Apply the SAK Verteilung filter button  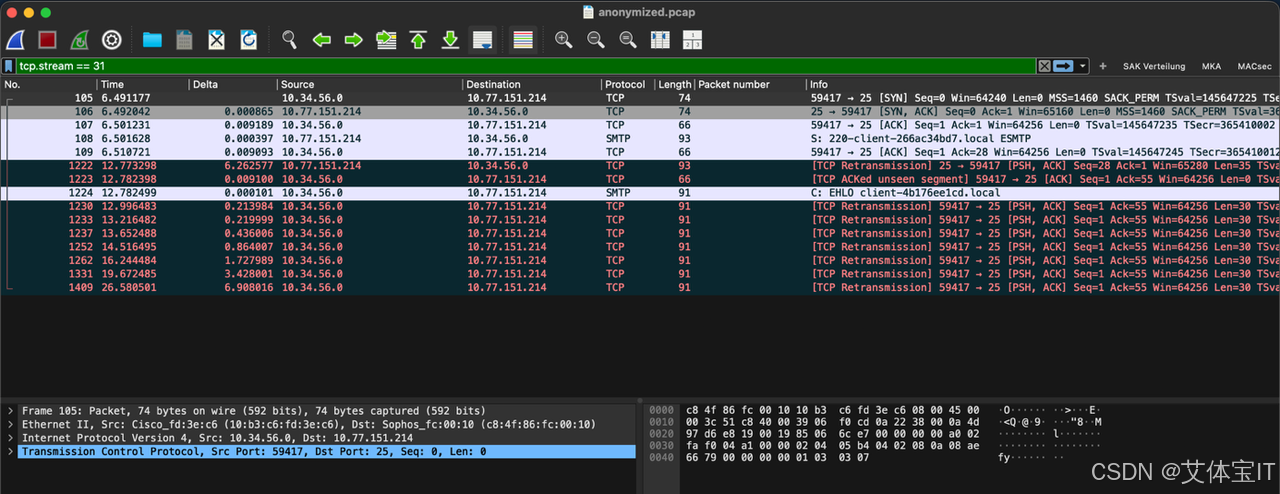[x=1154, y=66]
